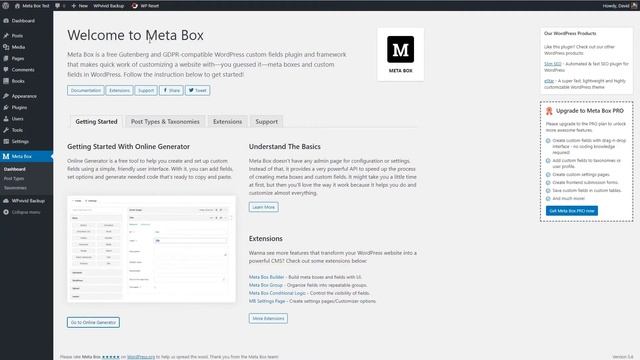Click the New content button in admin bar

[80, 6]
